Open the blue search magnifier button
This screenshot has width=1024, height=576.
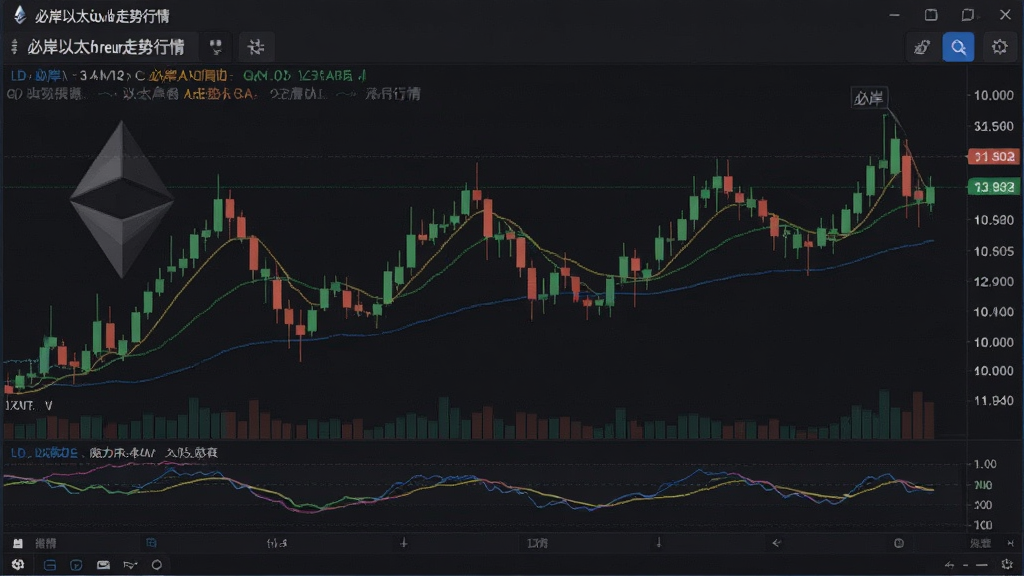(958, 47)
